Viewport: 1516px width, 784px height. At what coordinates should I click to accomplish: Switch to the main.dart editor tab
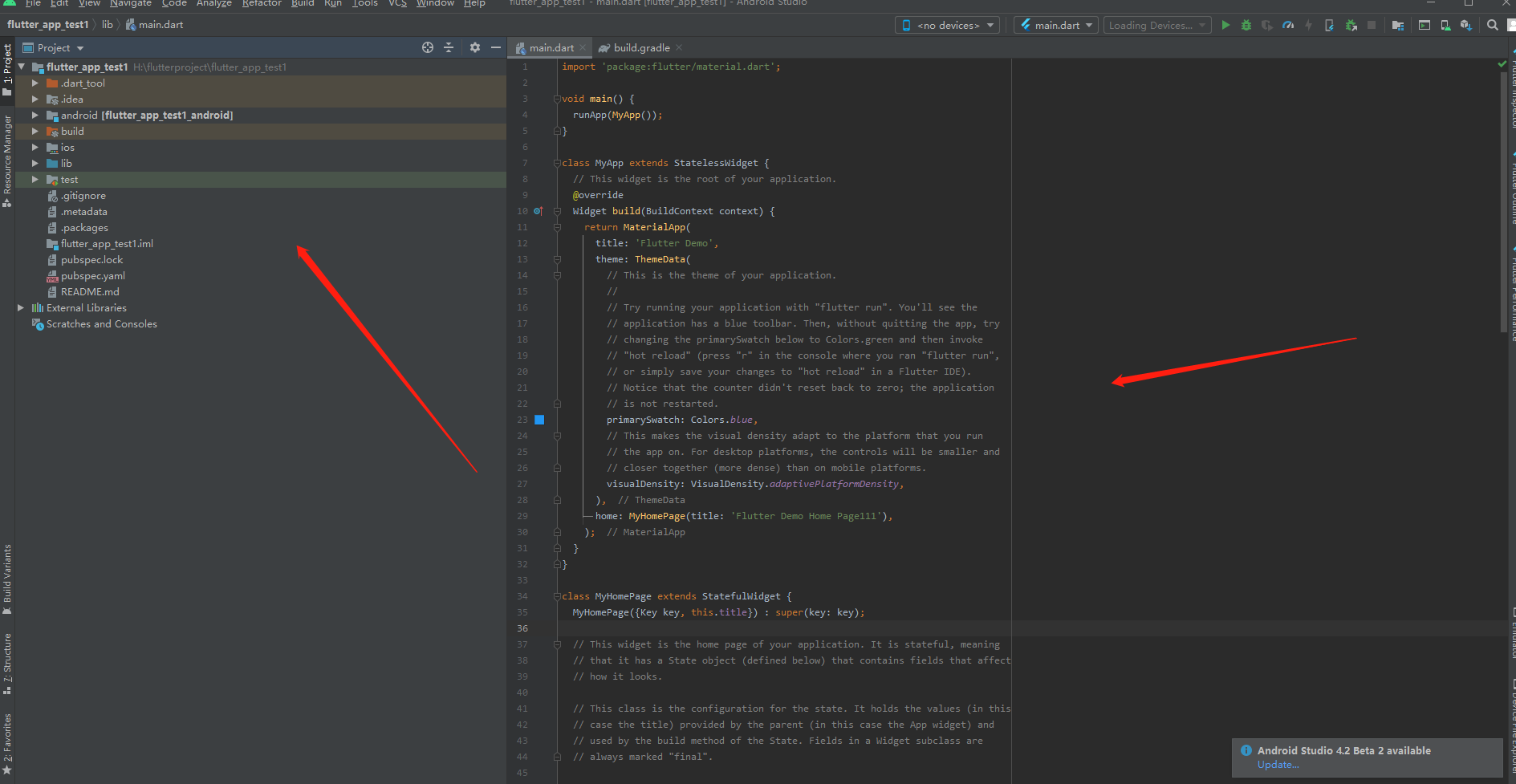pyautogui.click(x=551, y=47)
